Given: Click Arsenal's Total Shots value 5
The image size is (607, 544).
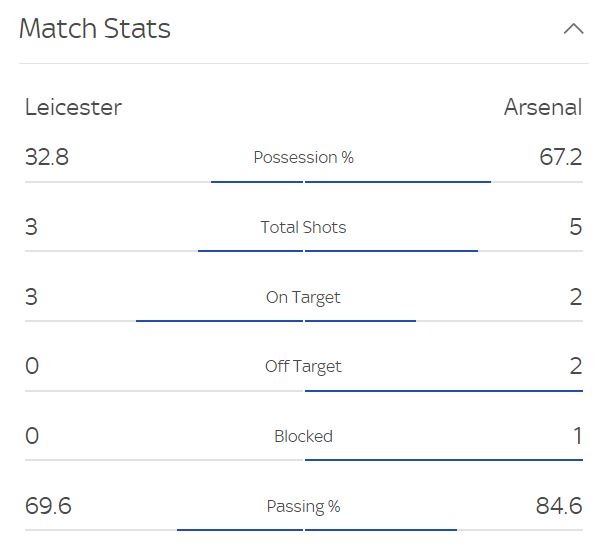Looking at the screenshot, I should click(x=575, y=227).
